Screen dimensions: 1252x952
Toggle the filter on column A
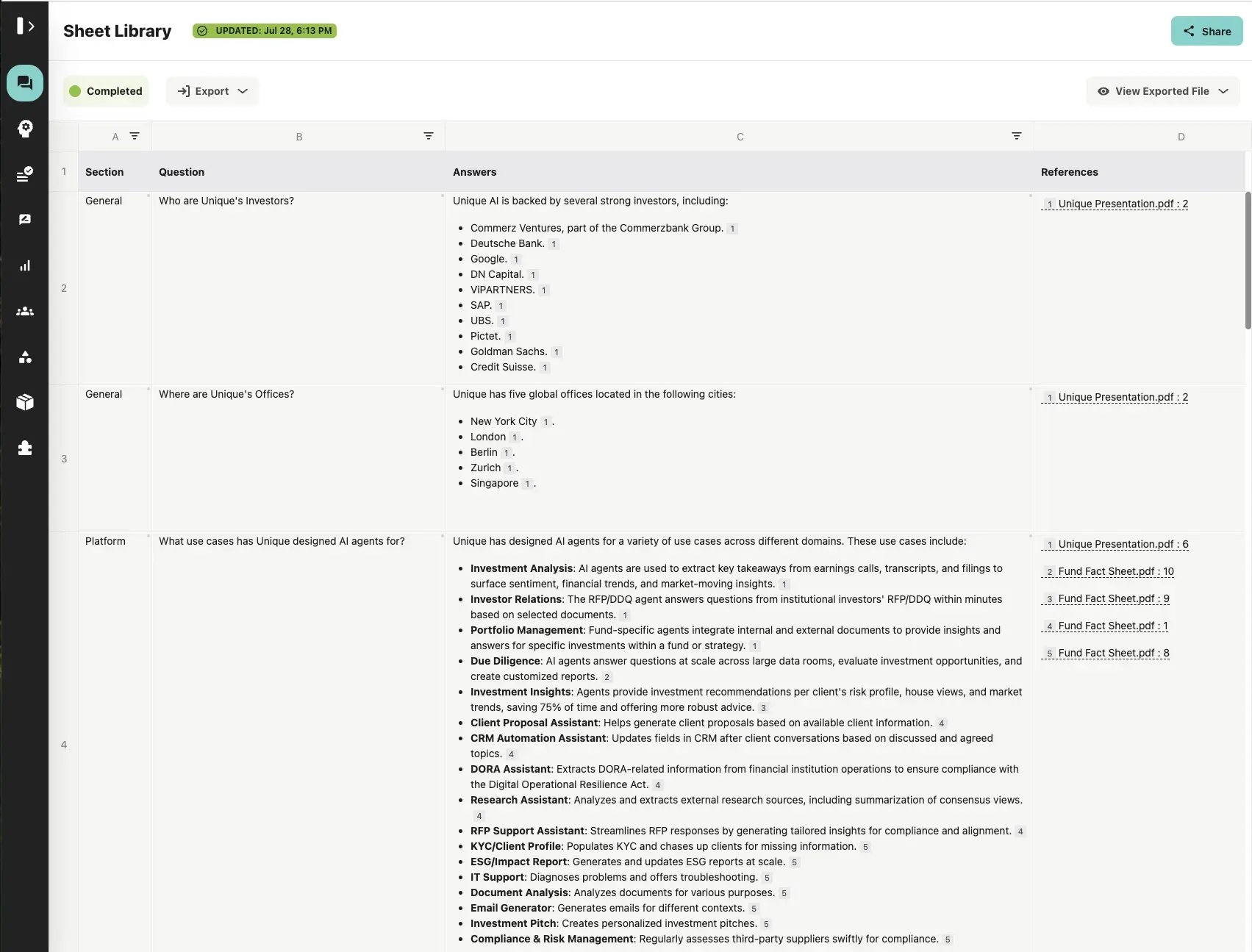pyautogui.click(x=135, y=136)
